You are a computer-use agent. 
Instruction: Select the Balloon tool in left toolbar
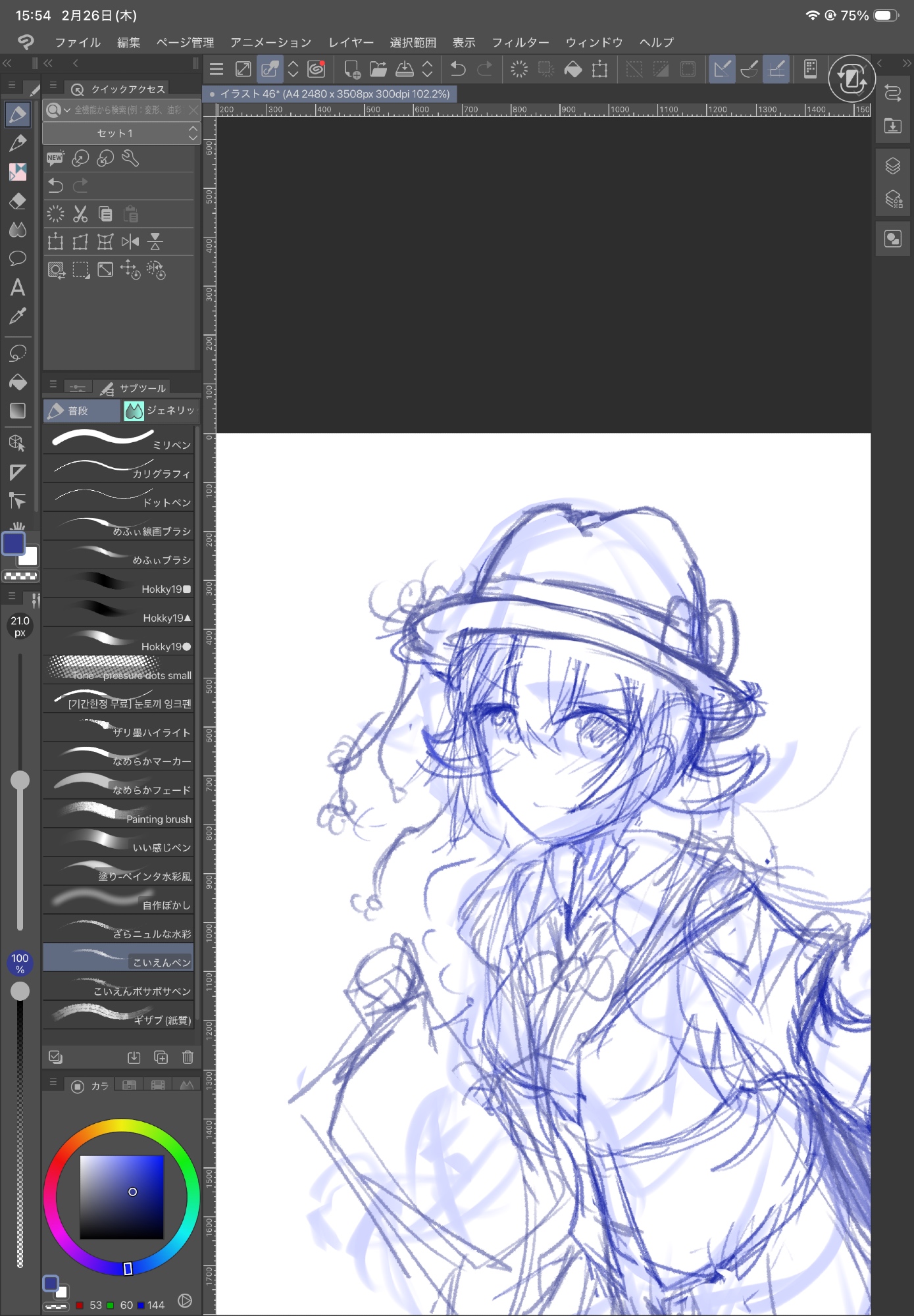click(18, 258)
